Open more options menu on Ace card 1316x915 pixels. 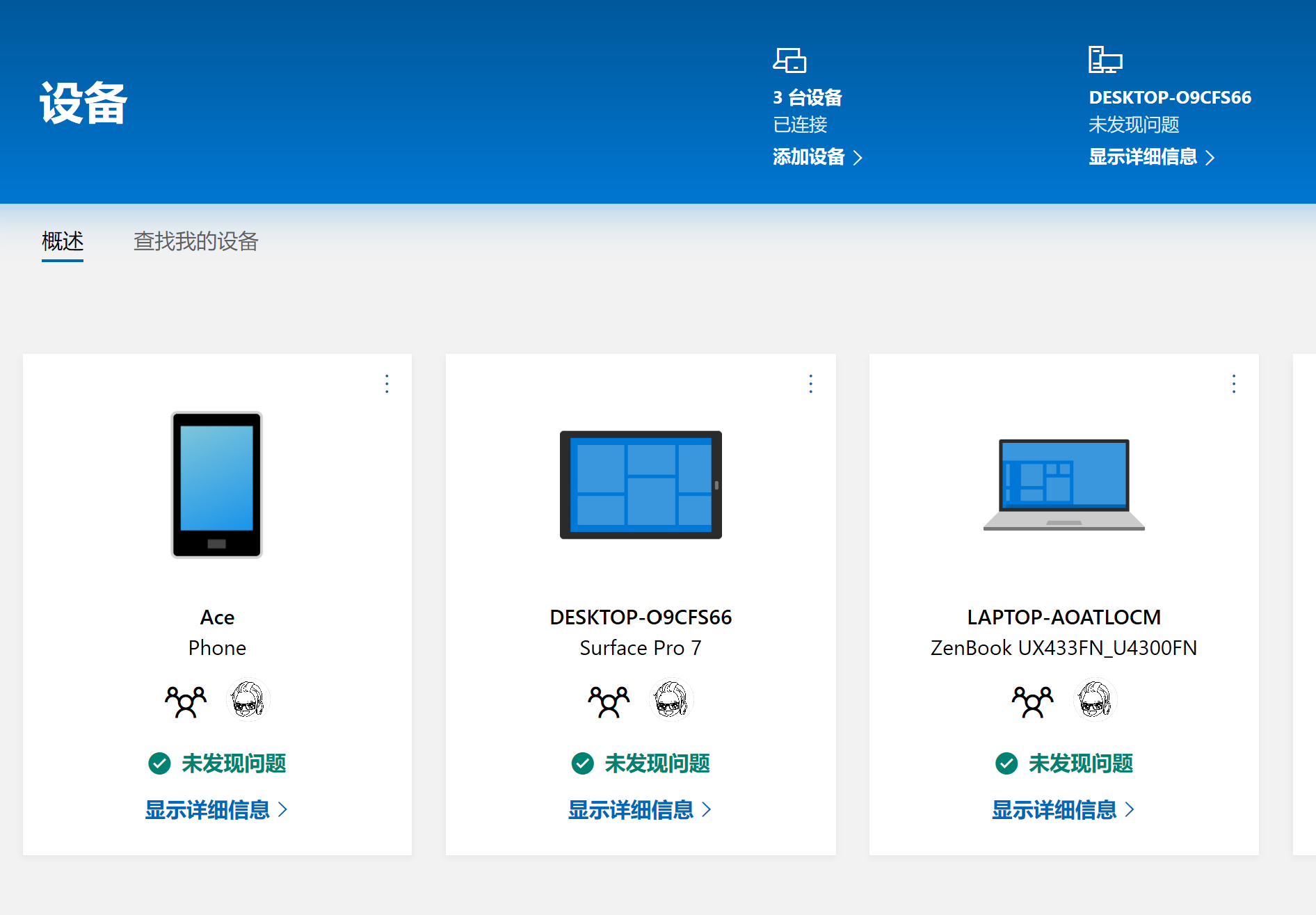tap(387, 384)
